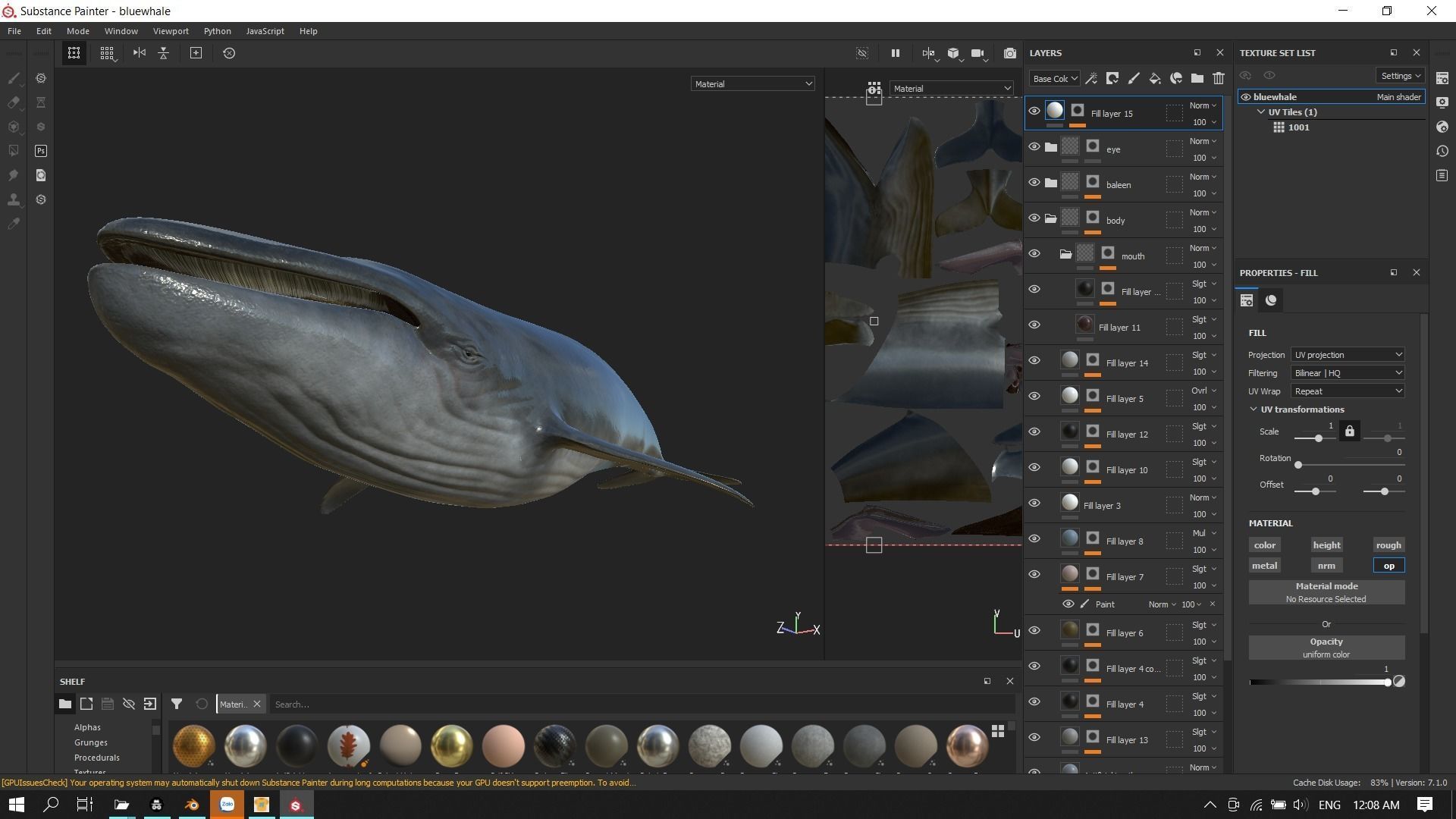The width and height of the screenshot is (1456, 819).
Task: Remove the Materi.. filter tag in shelf
Action: click(257, 704)
